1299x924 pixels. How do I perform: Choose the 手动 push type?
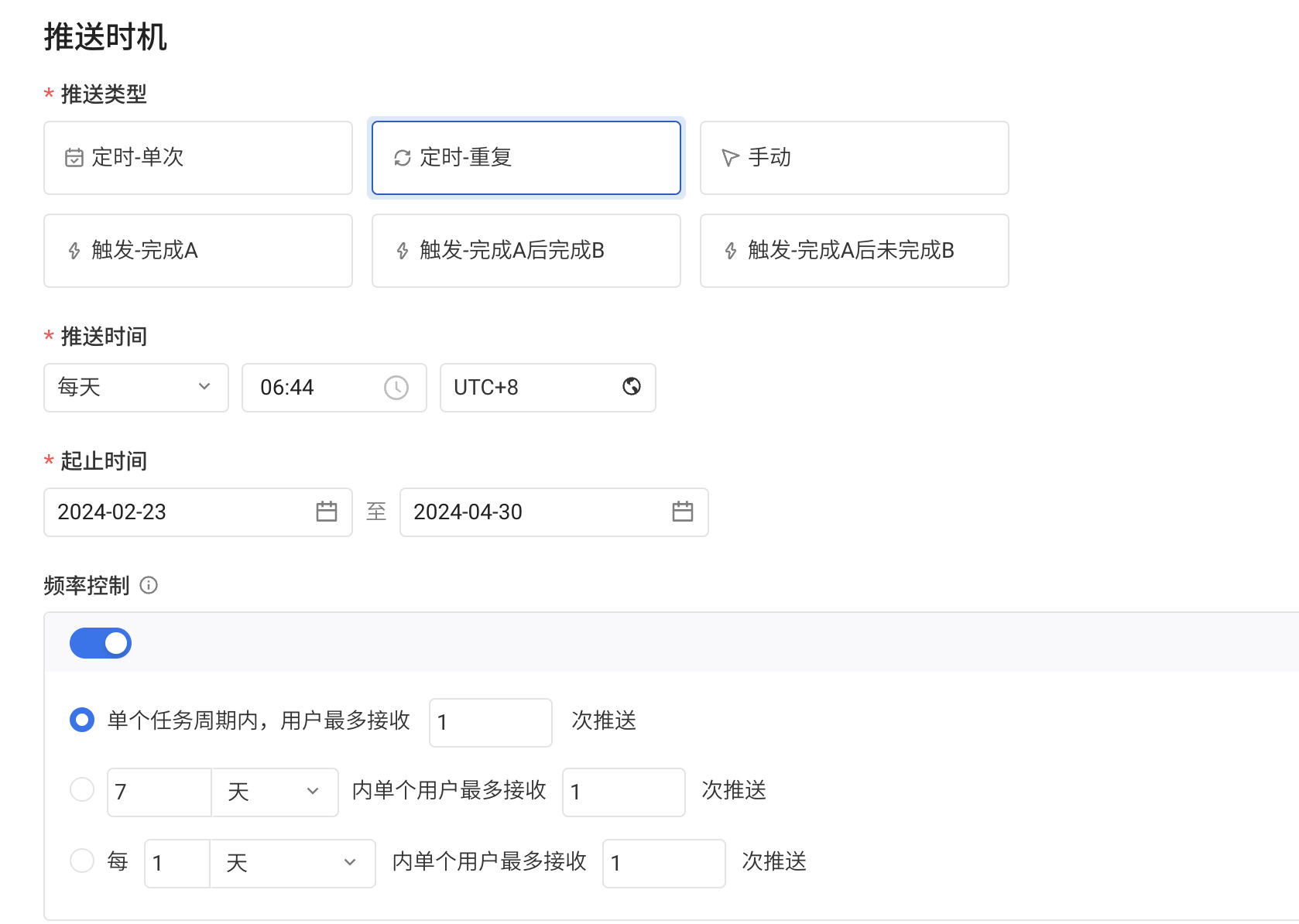(854, 158)
